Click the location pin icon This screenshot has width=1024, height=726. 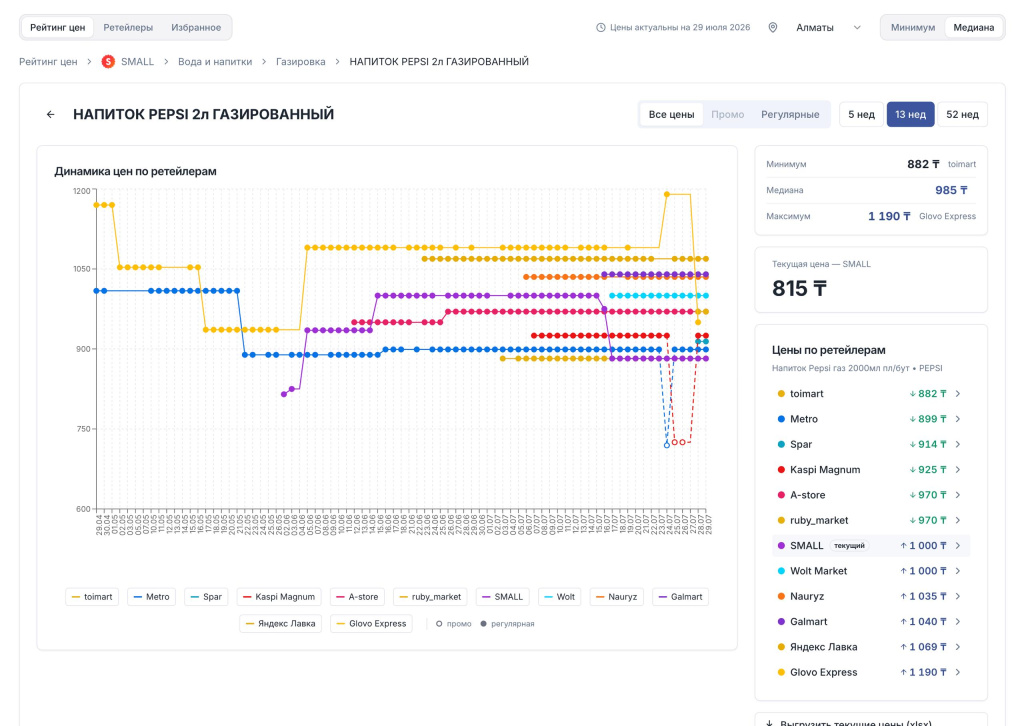tap(773, 27)
